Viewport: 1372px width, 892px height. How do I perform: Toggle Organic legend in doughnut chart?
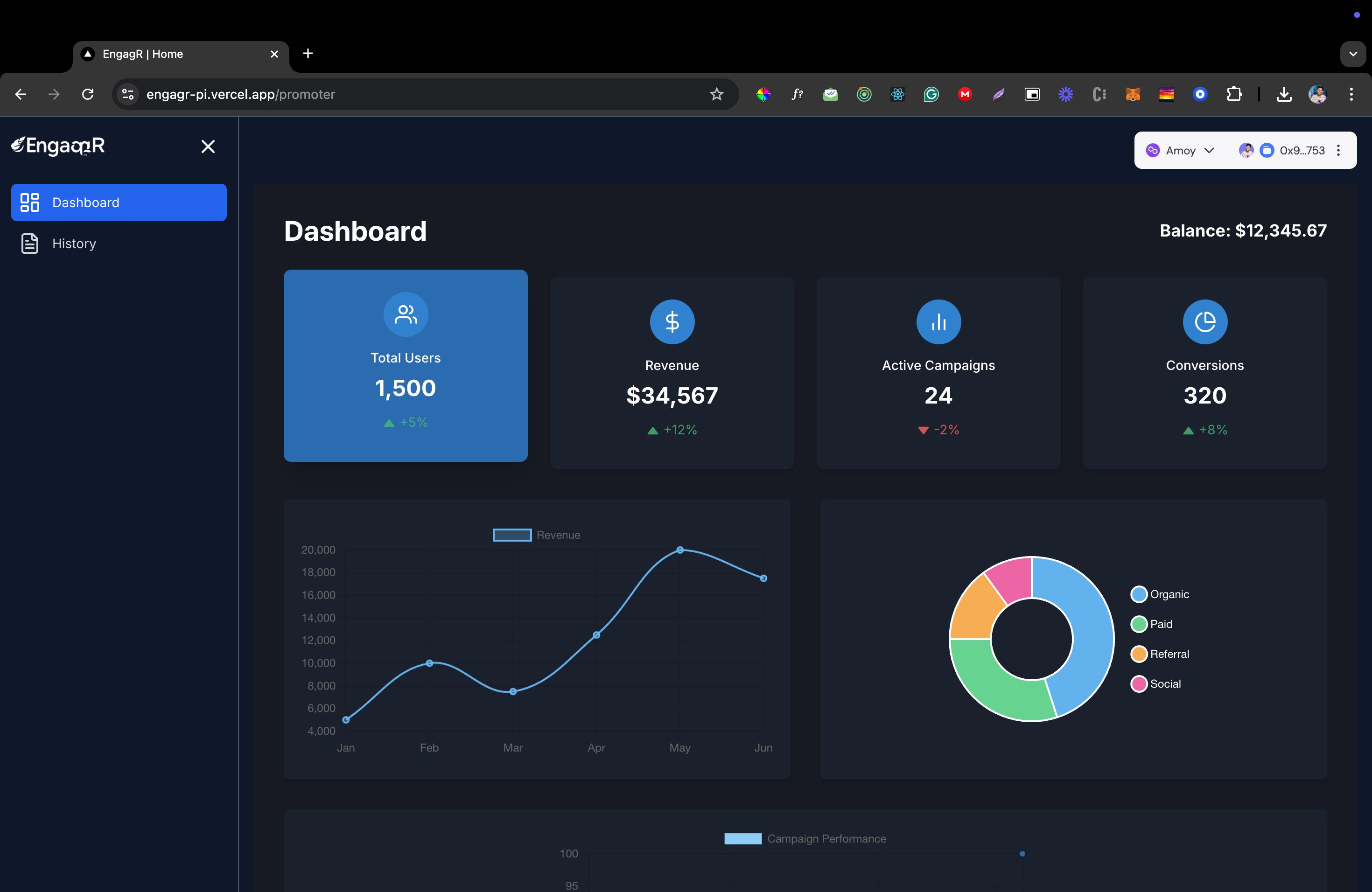[x=1159, y=594]
